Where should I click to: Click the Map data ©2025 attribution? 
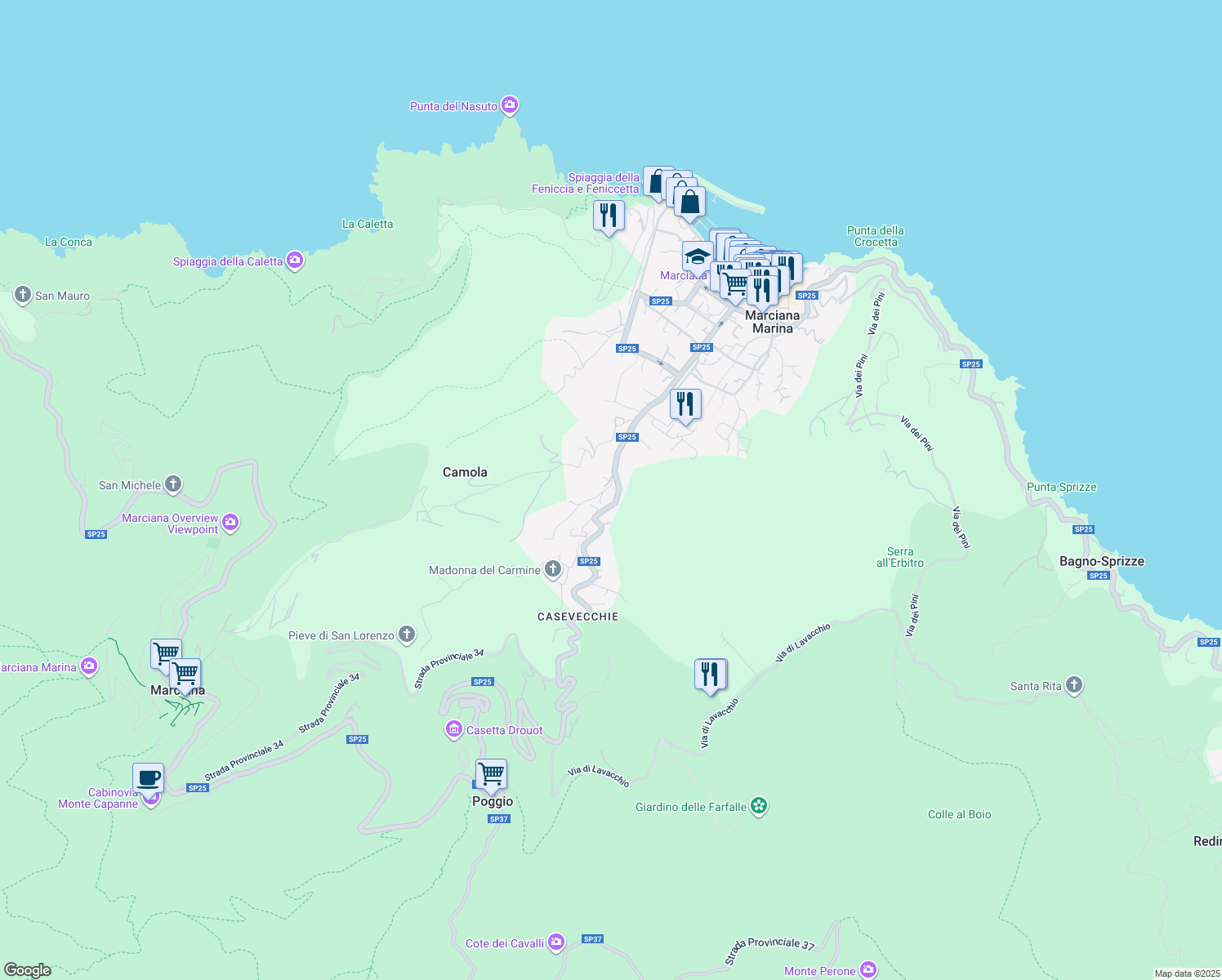coord(1186,973)
